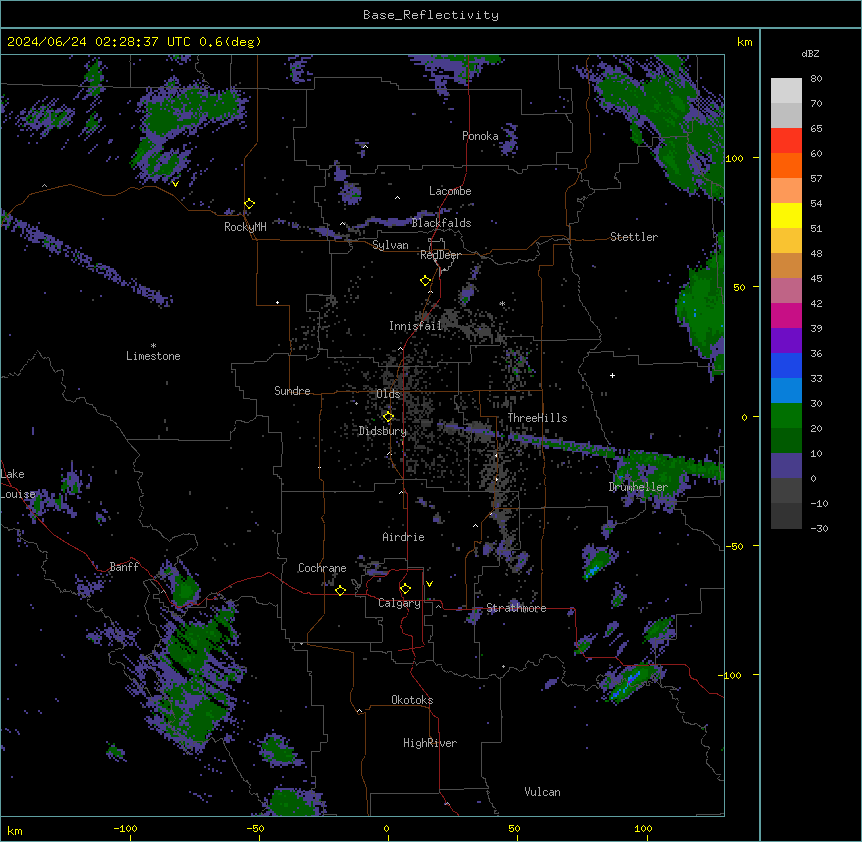Click the Banff label
The width and height of the screenshot is (862, 842).
(x=124, y=567)
